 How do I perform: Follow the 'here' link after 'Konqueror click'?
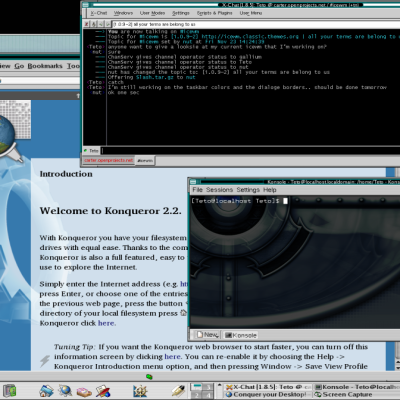point(106,323)
